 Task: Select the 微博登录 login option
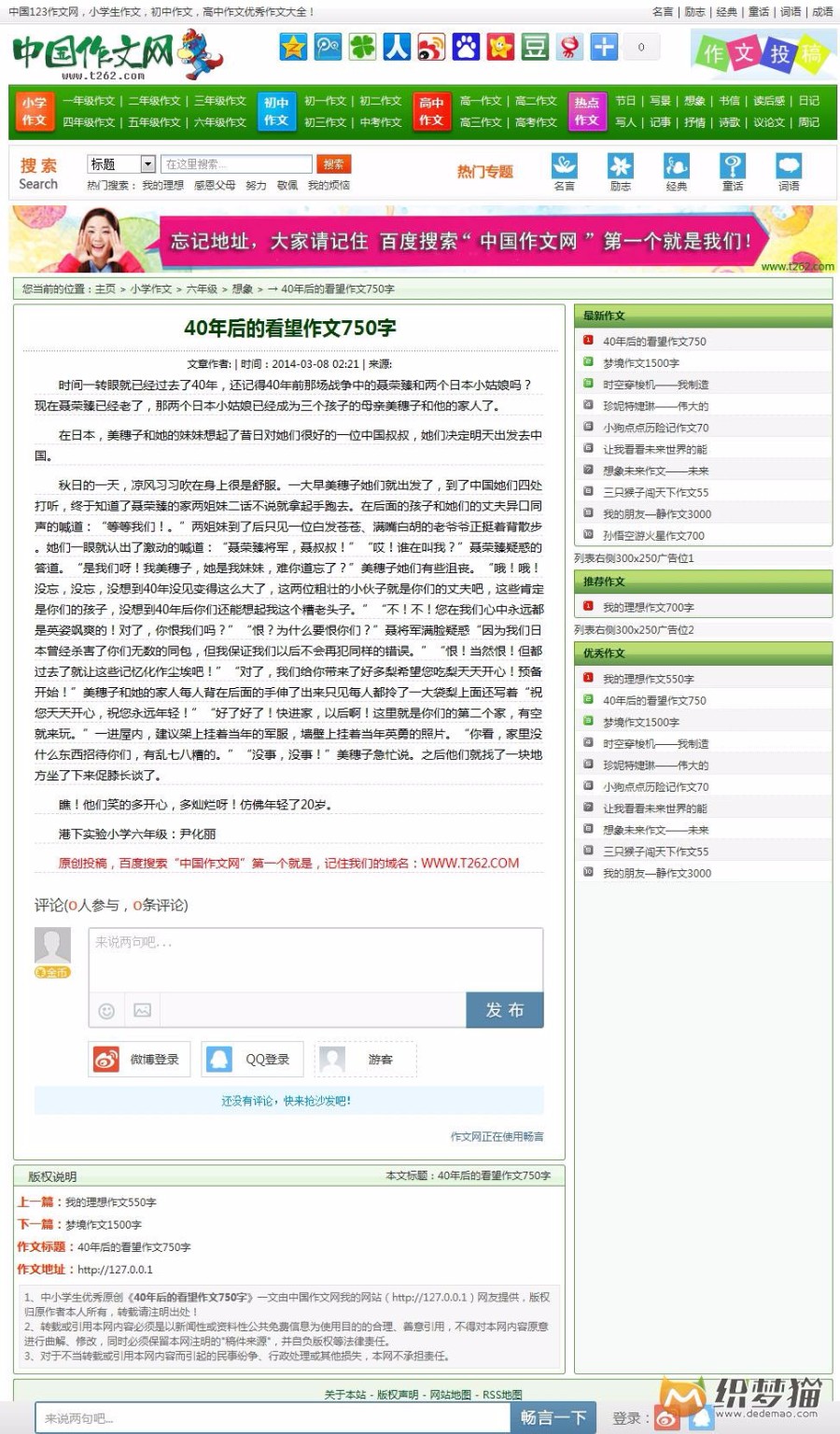(138, 1059)
